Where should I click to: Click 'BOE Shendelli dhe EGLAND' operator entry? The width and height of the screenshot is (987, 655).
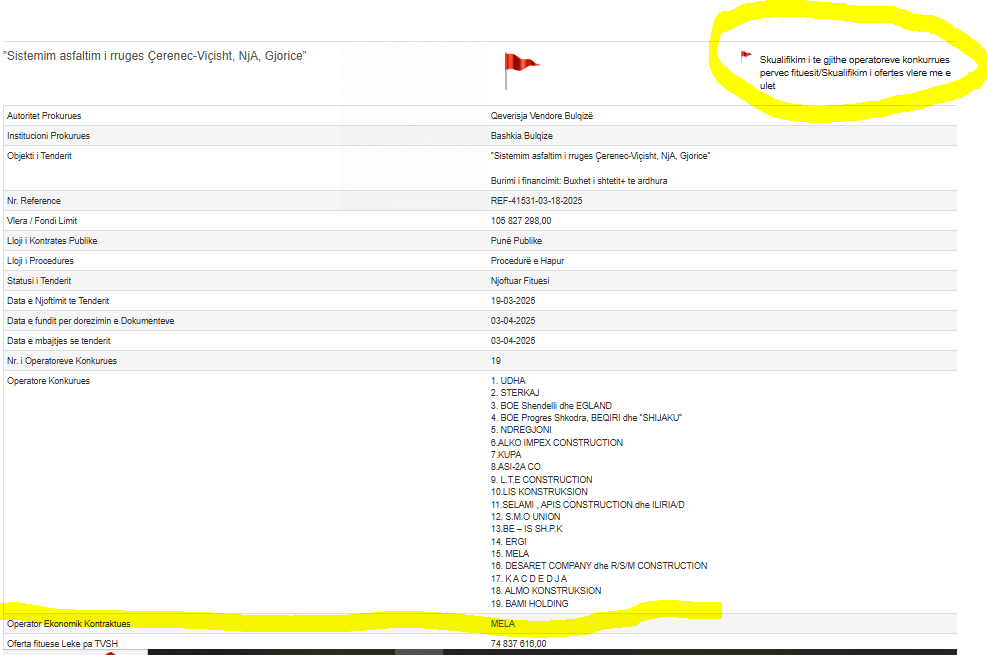click(551, 406)
